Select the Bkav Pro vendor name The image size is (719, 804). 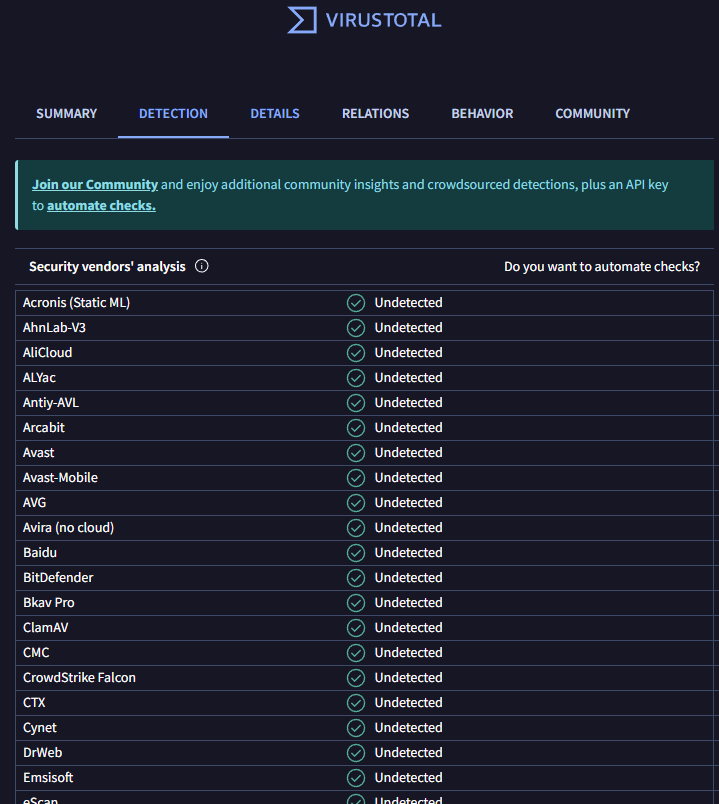[x=49, y=602]
